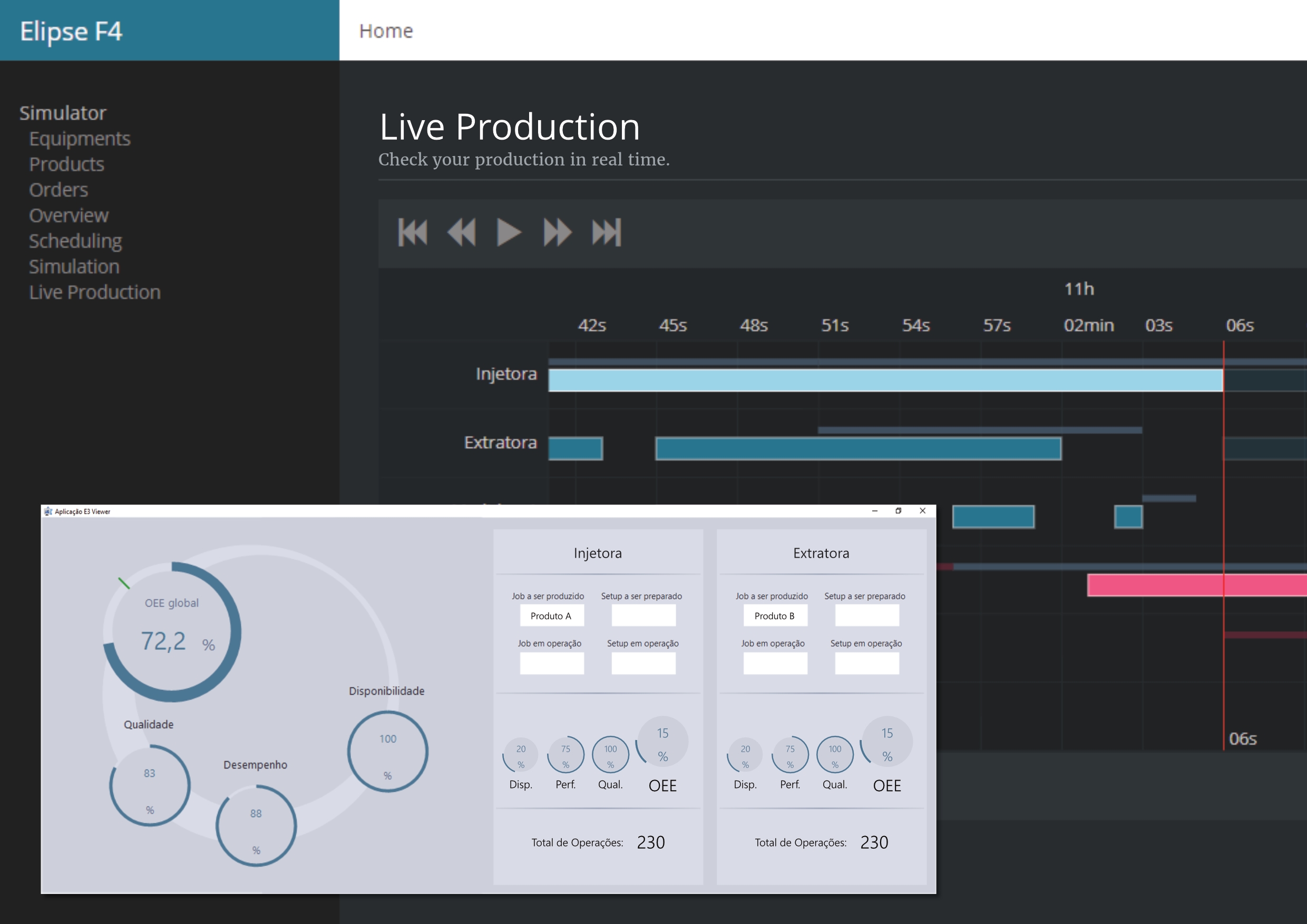Open the Equipments menu item
This screenshot has height=924, width=1307.
pos(80,139)
